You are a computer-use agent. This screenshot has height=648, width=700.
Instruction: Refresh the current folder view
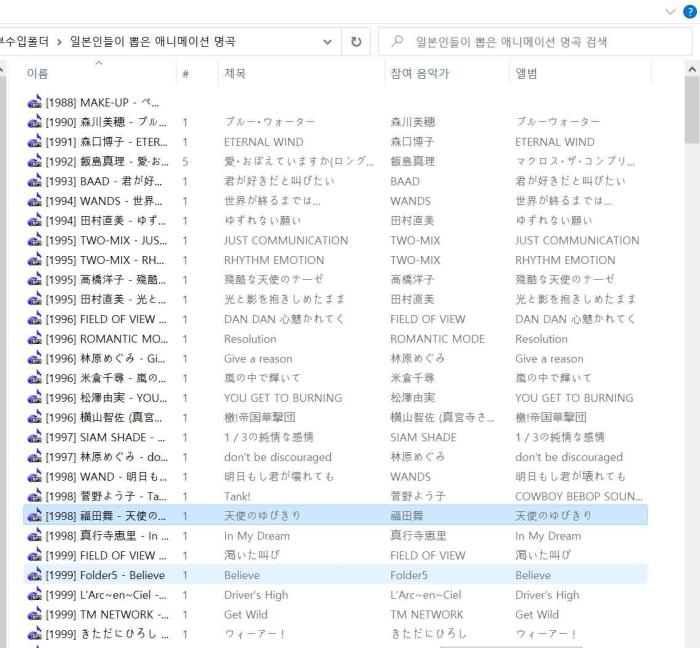(x=356, y=42)
